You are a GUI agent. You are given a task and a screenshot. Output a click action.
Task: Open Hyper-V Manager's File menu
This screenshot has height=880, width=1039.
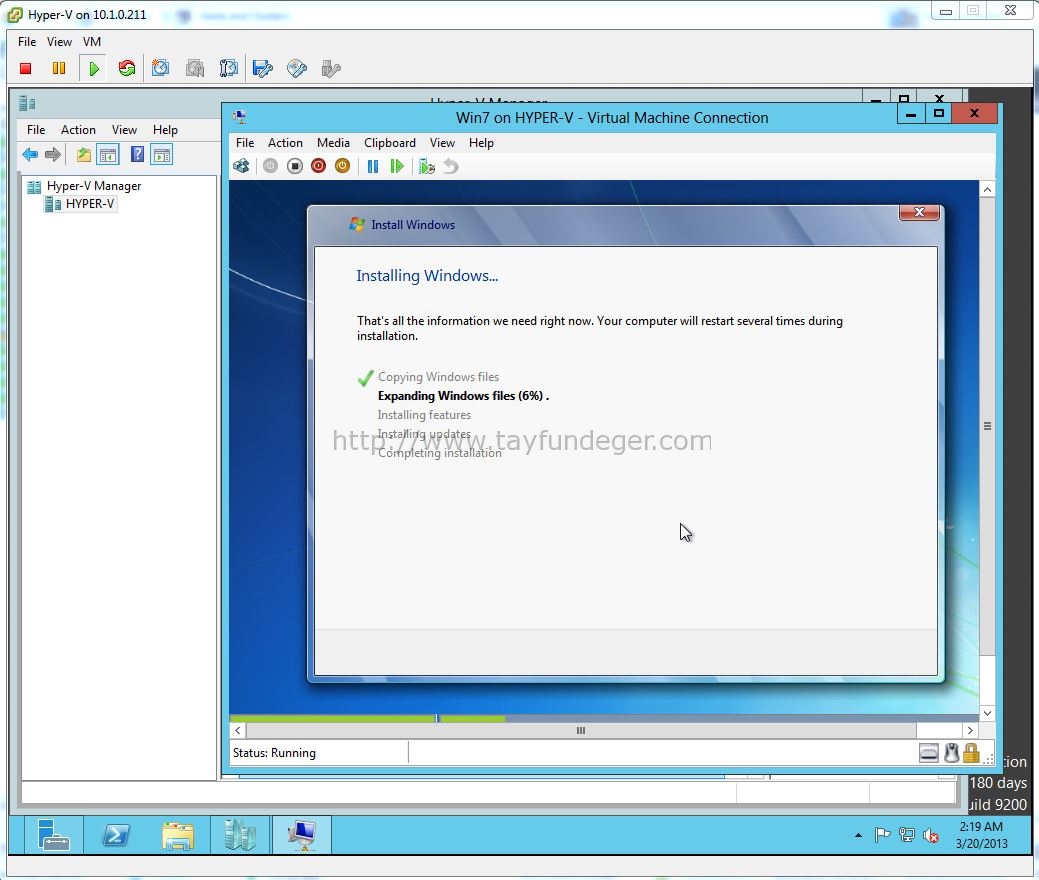coord(36,130)
